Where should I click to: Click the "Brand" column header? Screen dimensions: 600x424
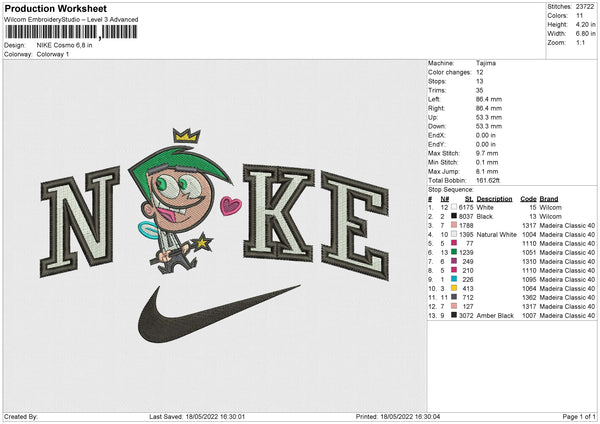tap(549, 199)
